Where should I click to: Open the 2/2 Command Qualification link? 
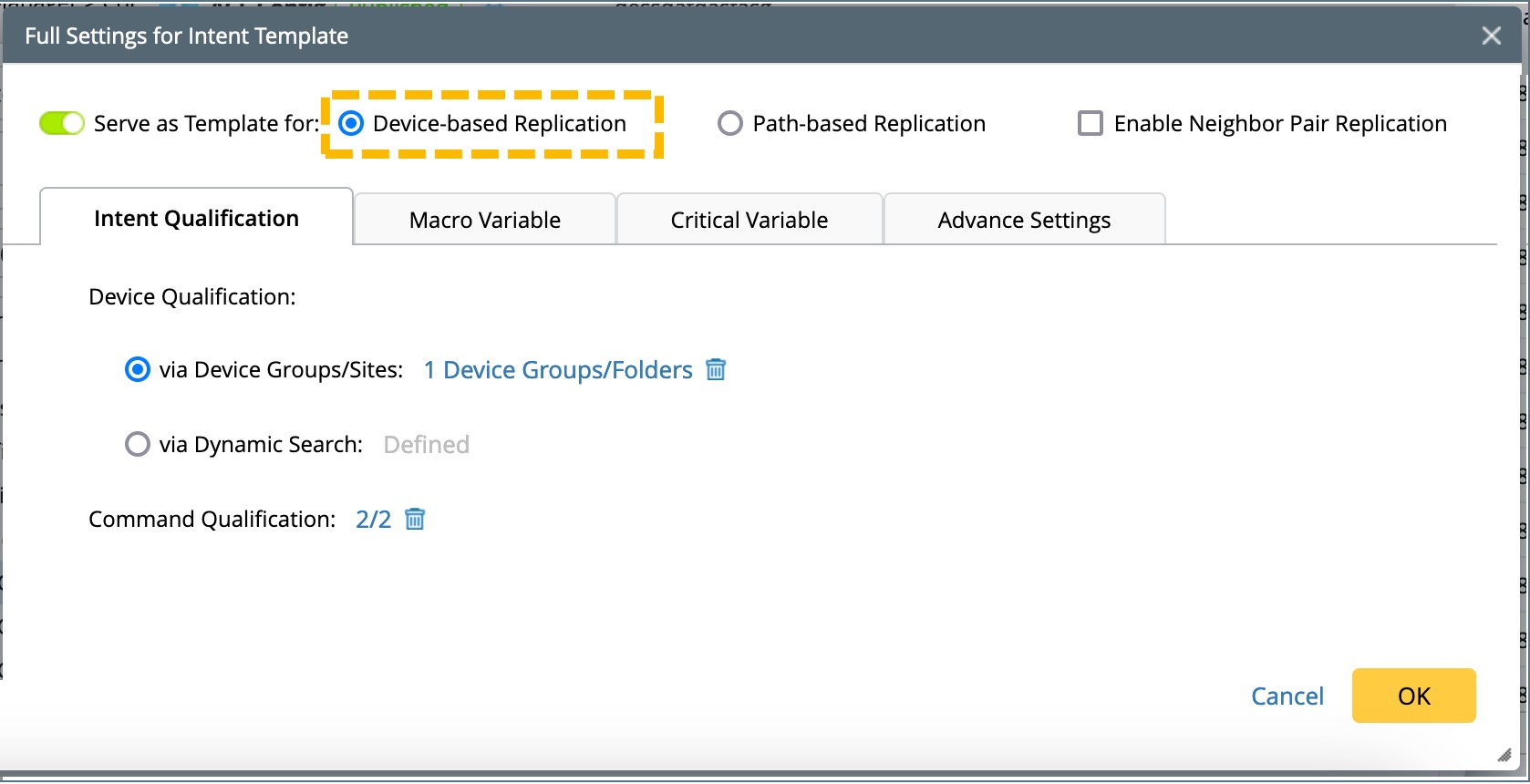(x=373, y=519)
